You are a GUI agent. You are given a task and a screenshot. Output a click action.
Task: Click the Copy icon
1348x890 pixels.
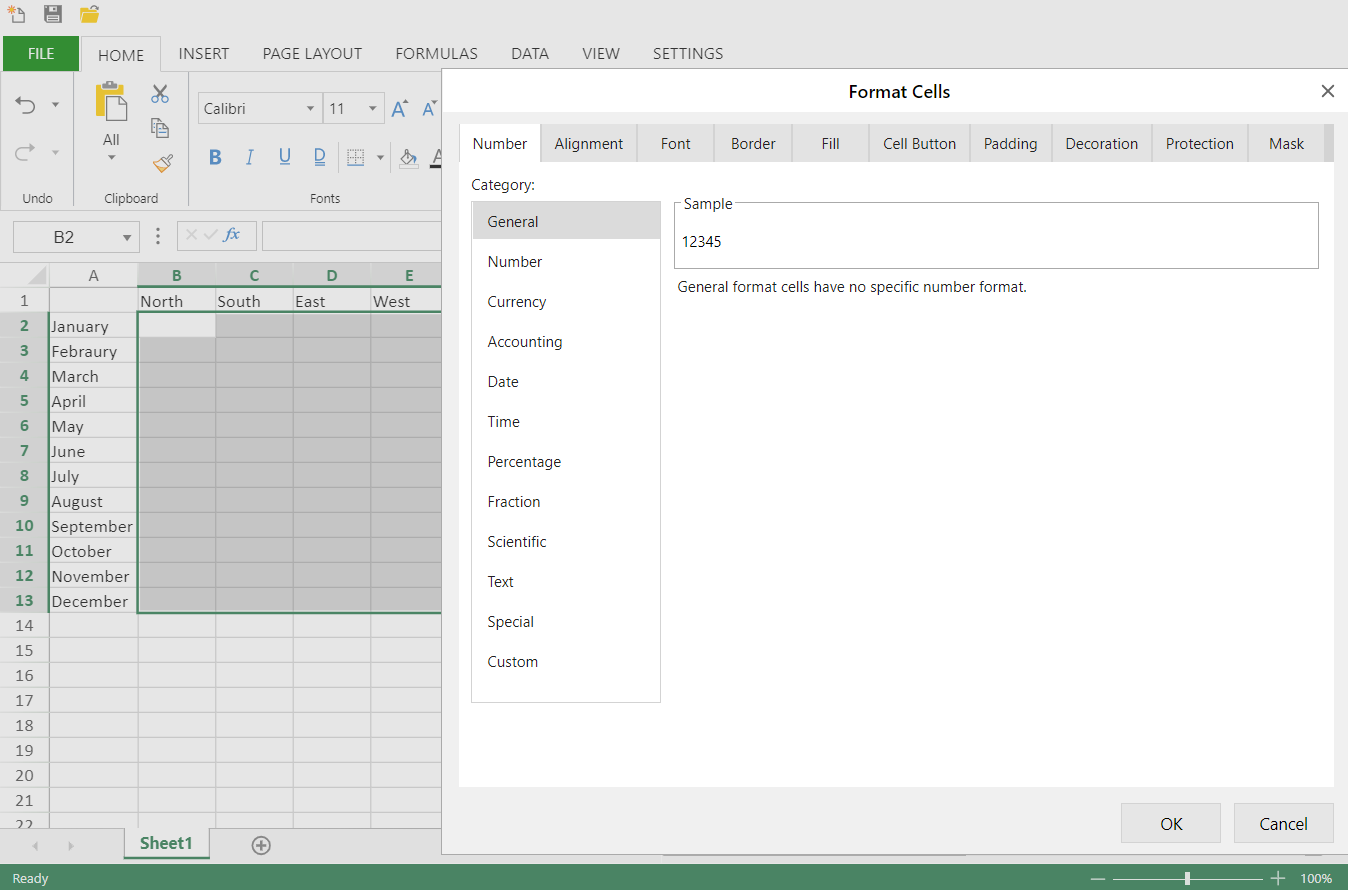(160, 128)
